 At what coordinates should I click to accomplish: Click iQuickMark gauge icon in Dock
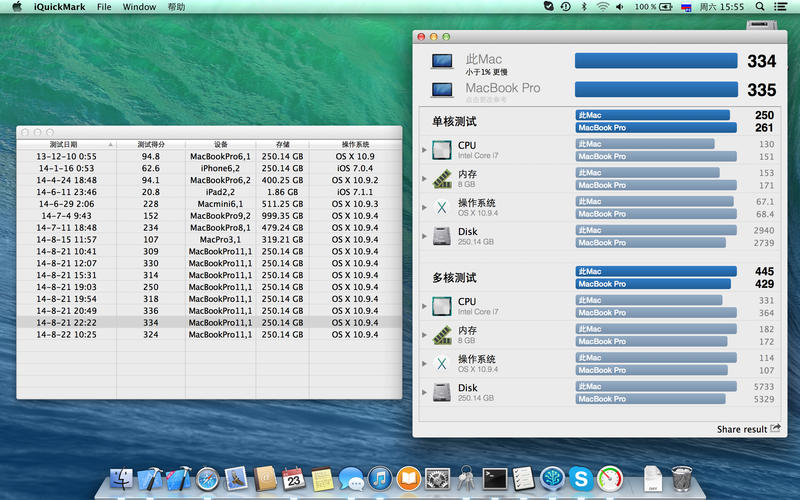(x=610, y=479)
